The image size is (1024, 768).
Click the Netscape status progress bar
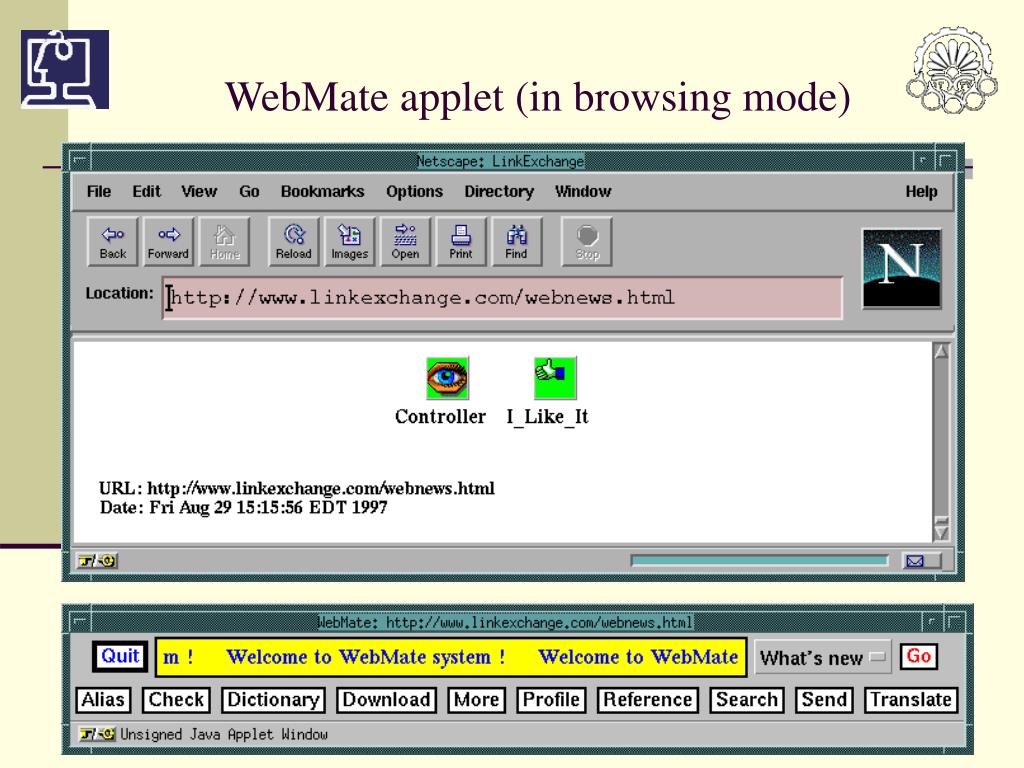(x=760, y=560)
